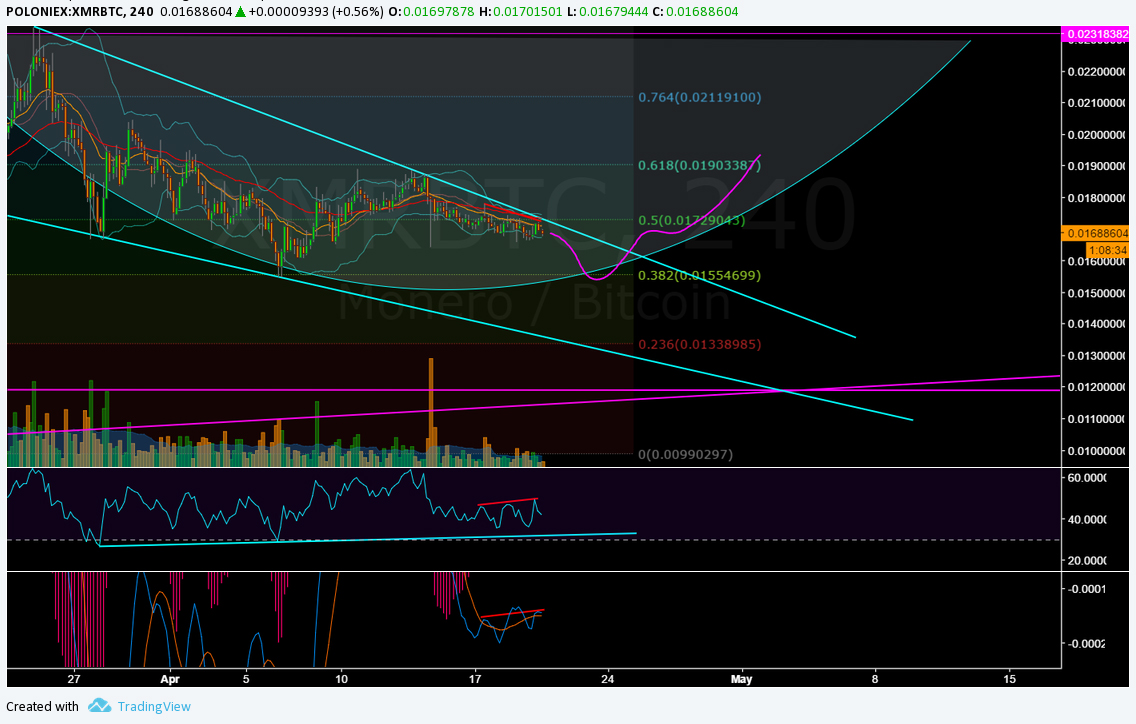Click the TradingView cloud logo icon
The height and width of the screenshot is (724, 1136).
tap(99, 705)
